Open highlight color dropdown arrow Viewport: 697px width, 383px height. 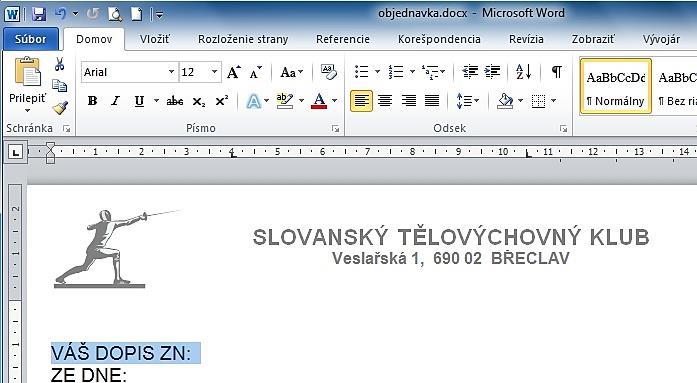[301, 101]
